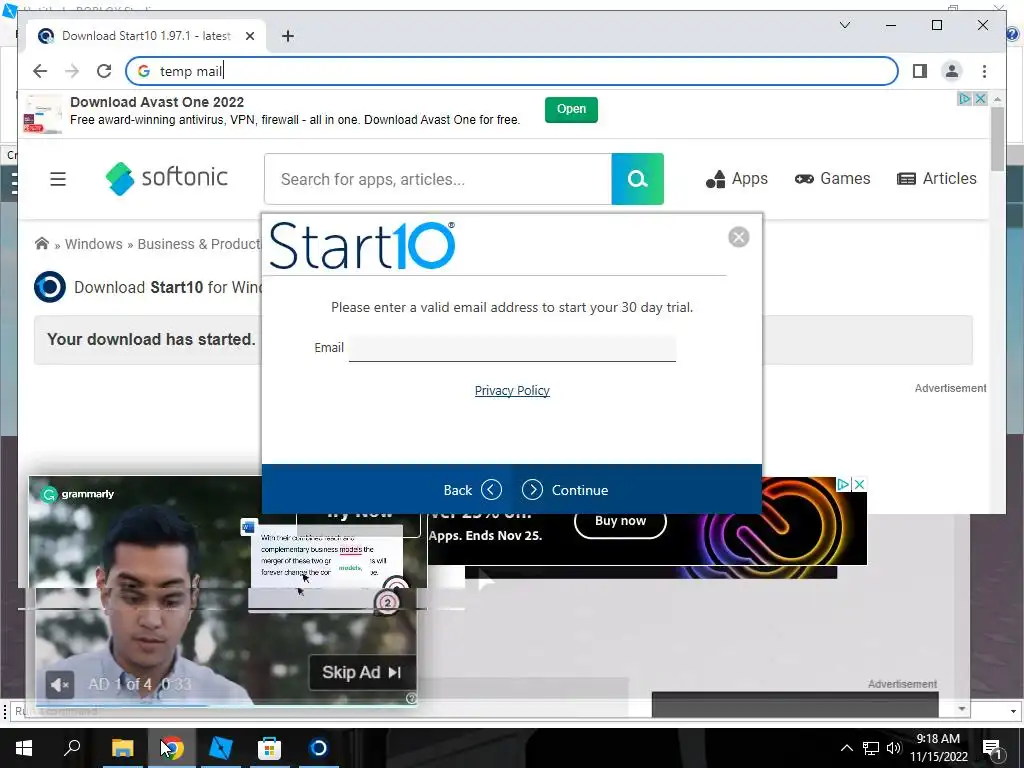This screenshot has height=768, width=1024.
Task: Open the Windows breadcrumb link
Action: 93,244
